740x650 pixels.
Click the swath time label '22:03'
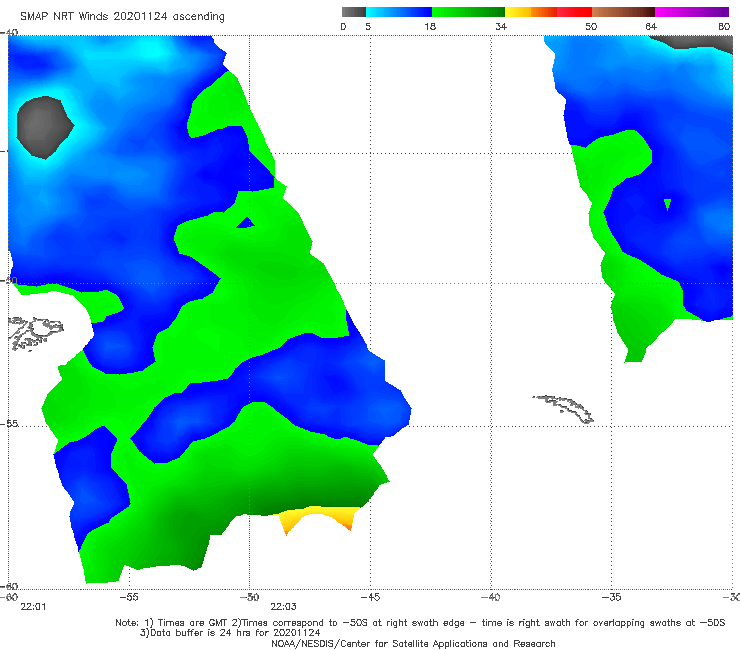point(284,607)
